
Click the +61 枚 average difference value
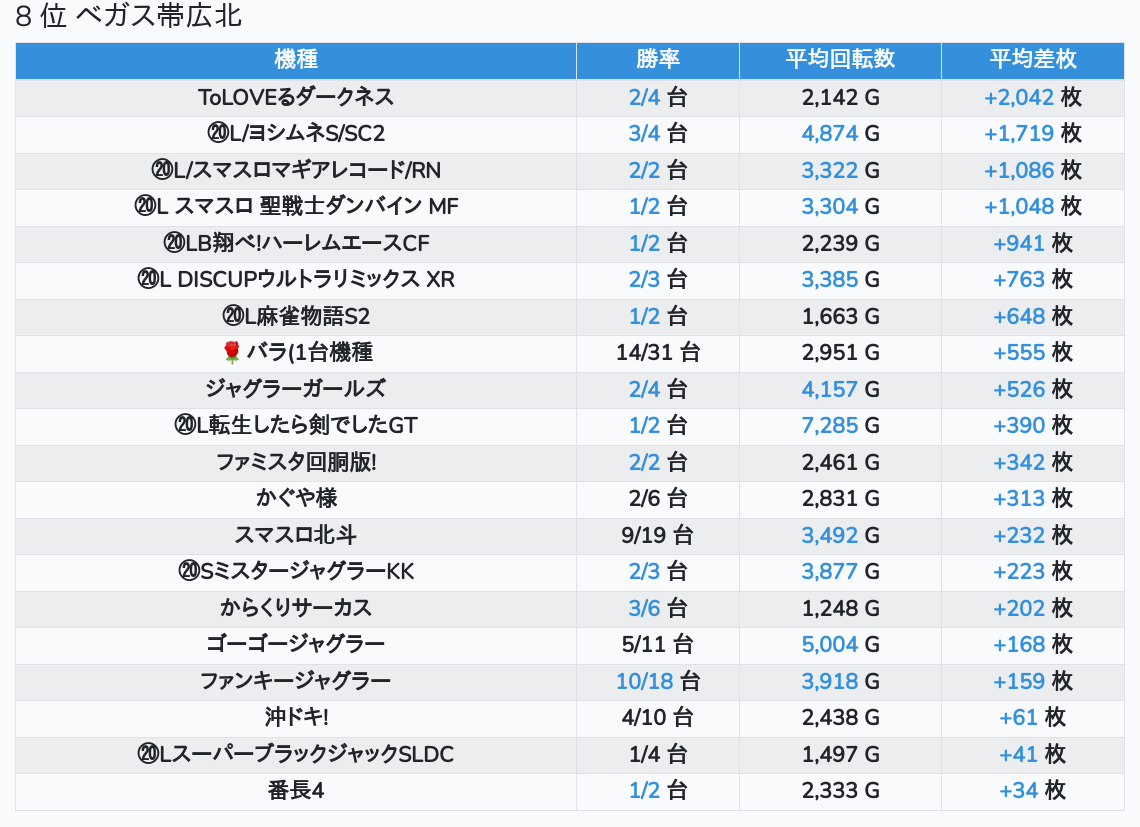[x=1032, y=717]
